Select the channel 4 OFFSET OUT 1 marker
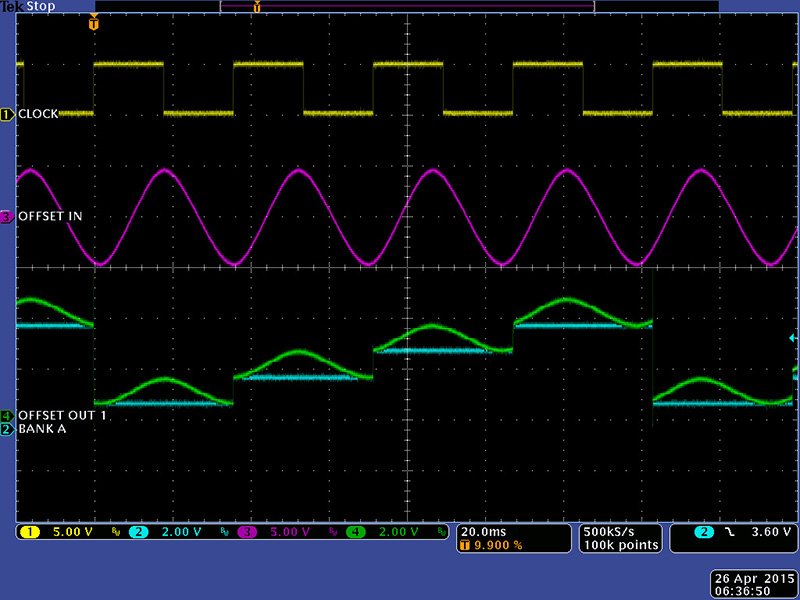Image resolution: width=800 pixels, height=600 pixels. (x=7, y=415)
